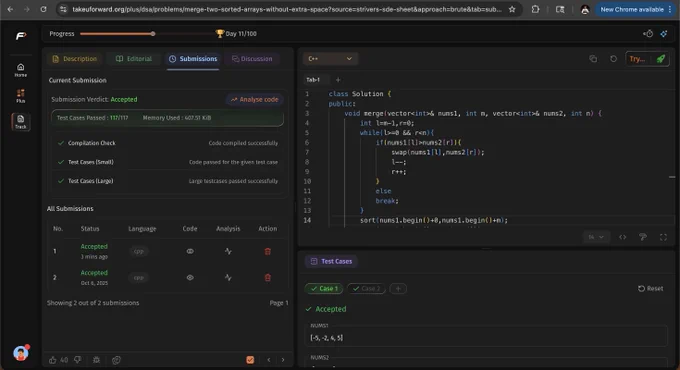680x370 pixels.
Task: Switch to the Editorial tab
Action: pos(134,59)
